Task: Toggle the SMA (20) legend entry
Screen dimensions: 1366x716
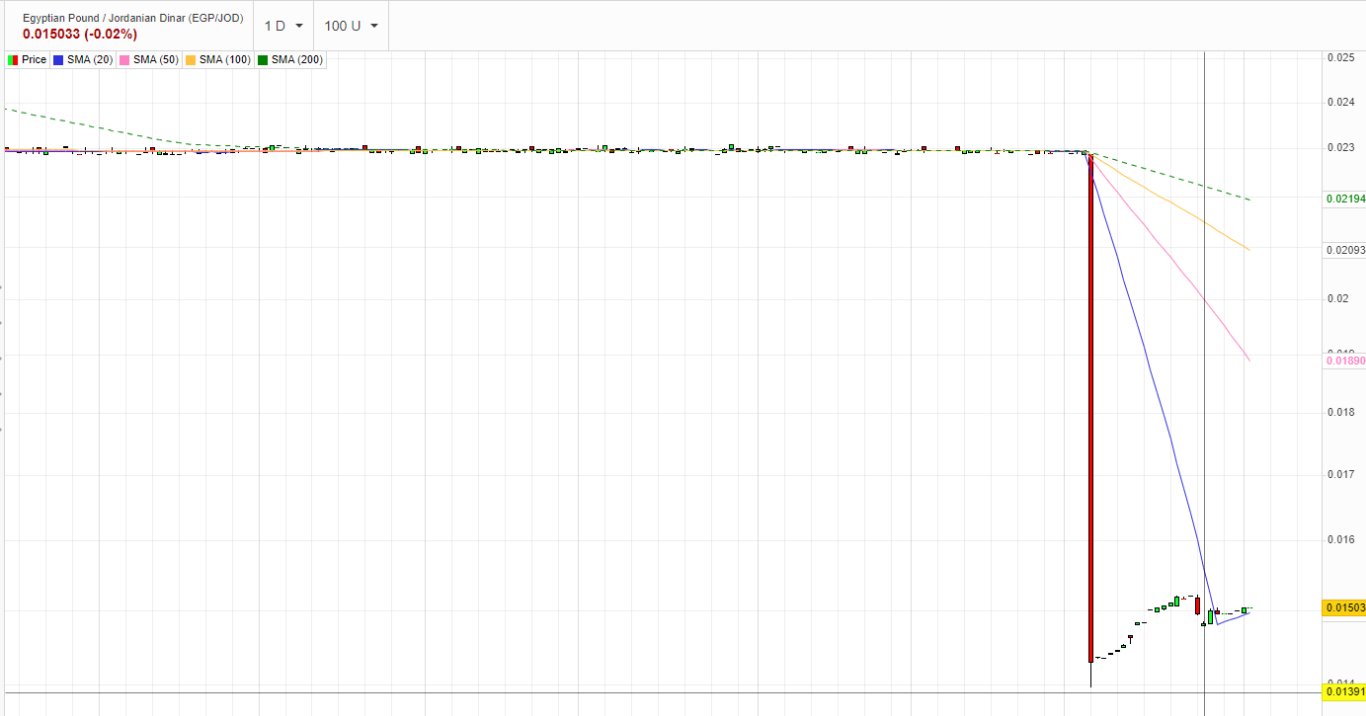Action: (x=82, y=60)
